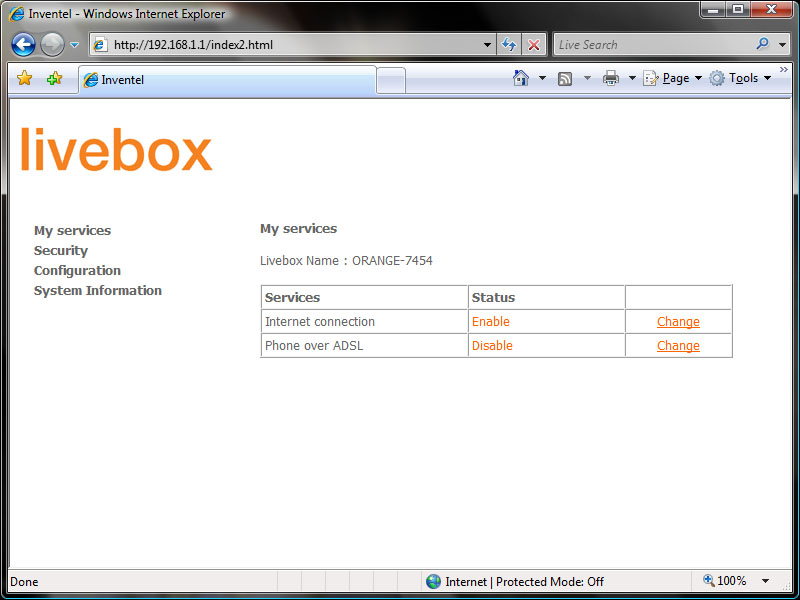Open the Page menu

tap(672, 78)
